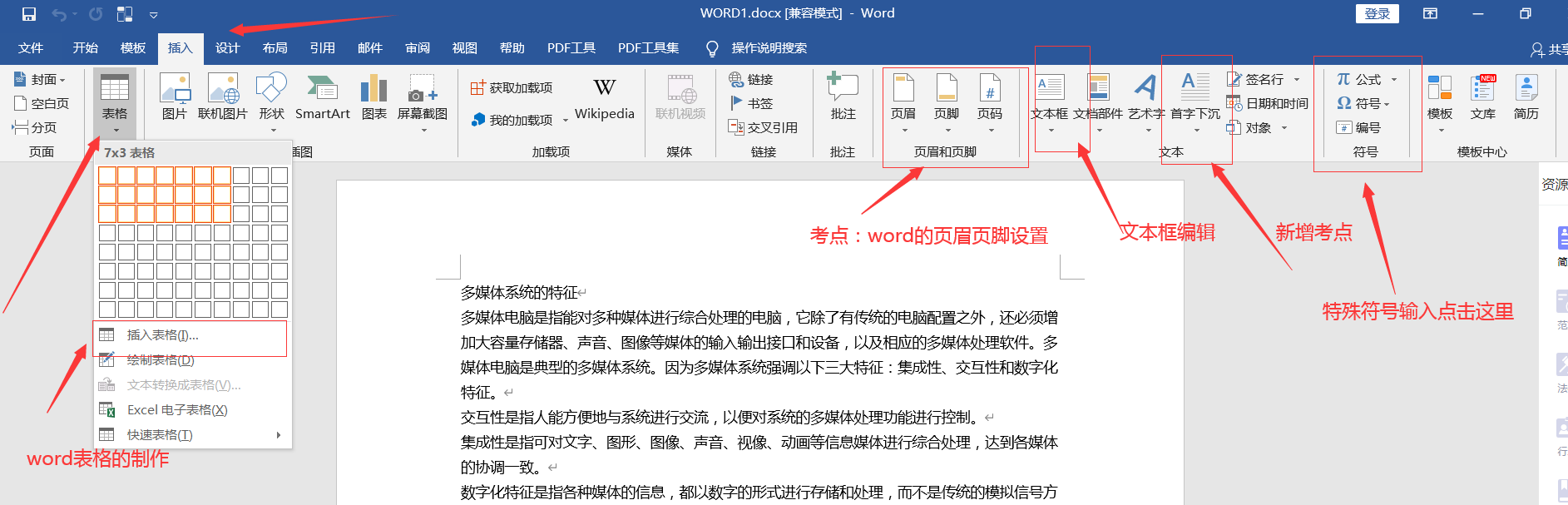Open the PDF工具集 tab

tap(648, 48)
